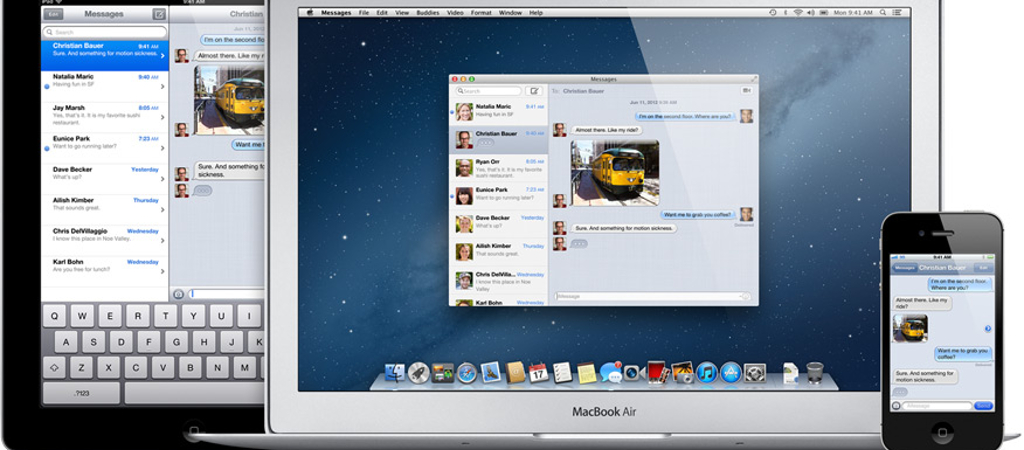Select Ailish Kimber conversation in Mac Messages
1024x450 pixels.
[x=499, y=252]
